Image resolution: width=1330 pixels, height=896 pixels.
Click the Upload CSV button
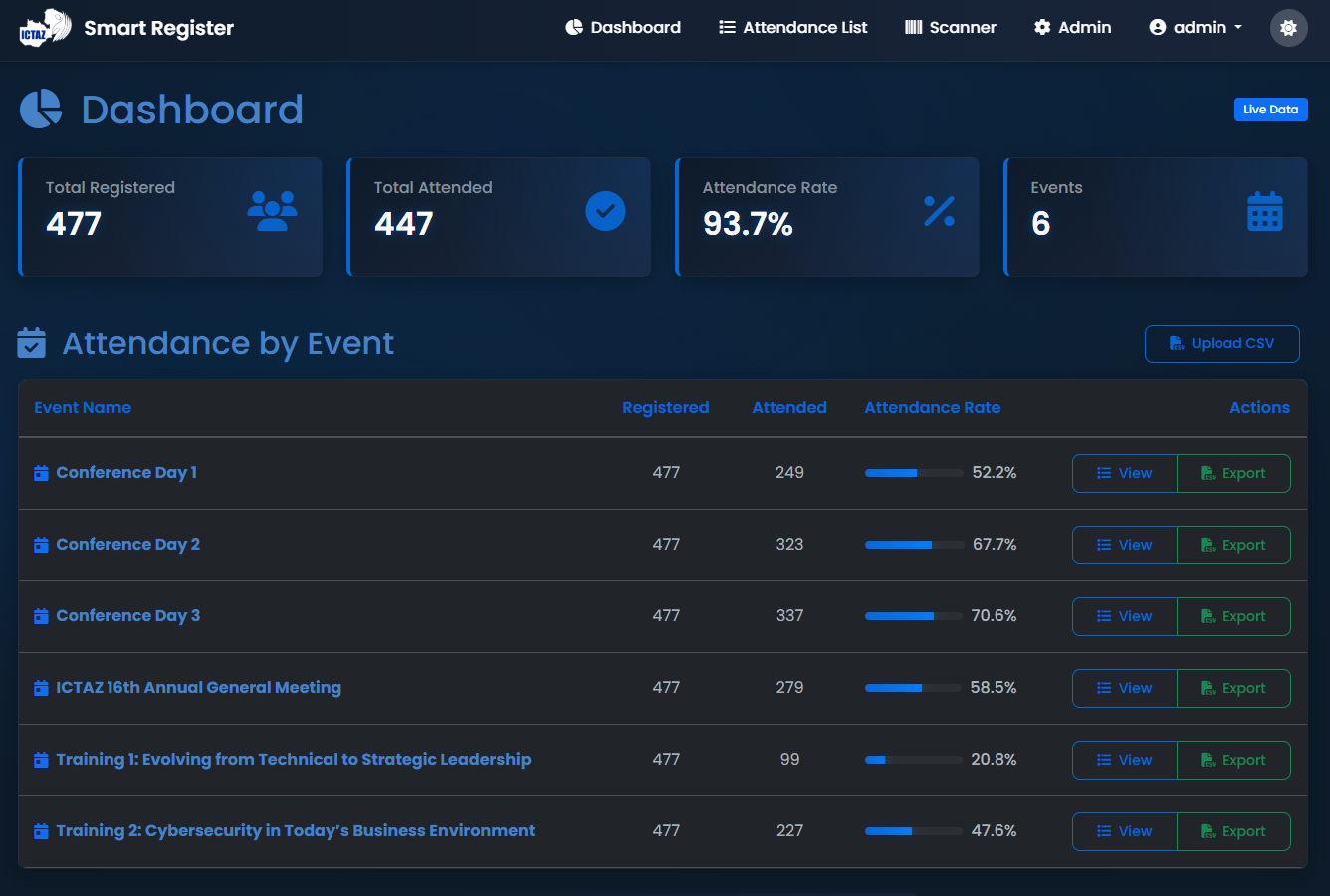[x=1221, y=343]
